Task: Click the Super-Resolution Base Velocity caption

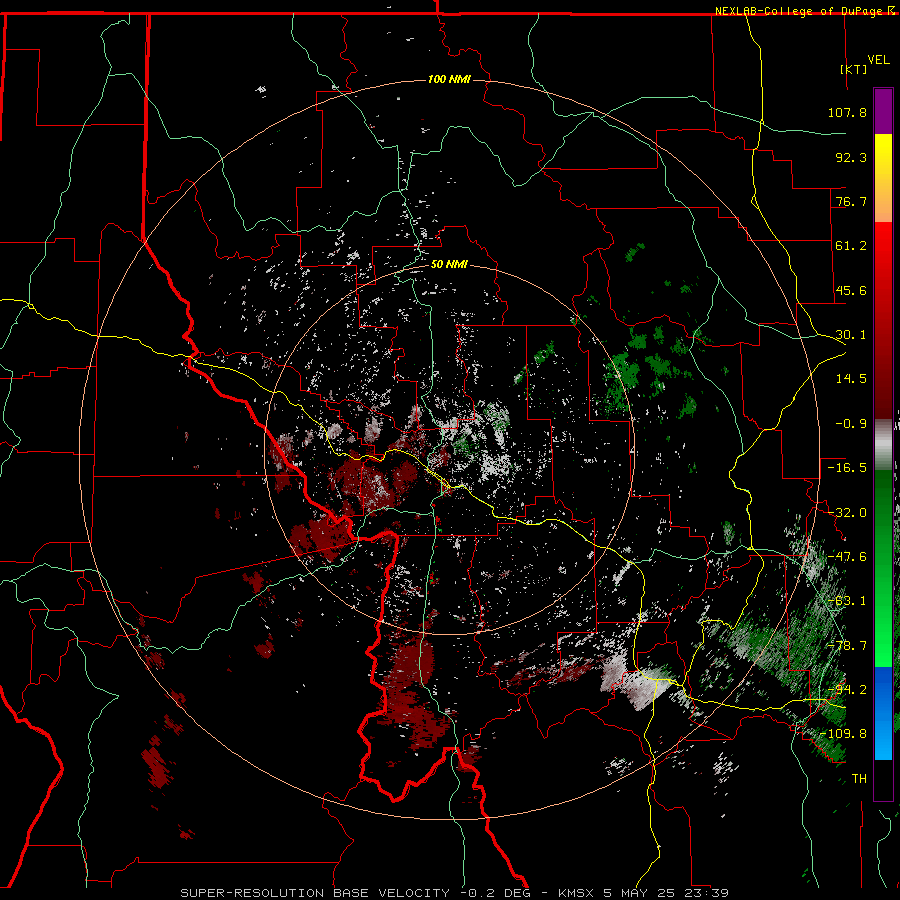Action: click(x=455, y=893)
